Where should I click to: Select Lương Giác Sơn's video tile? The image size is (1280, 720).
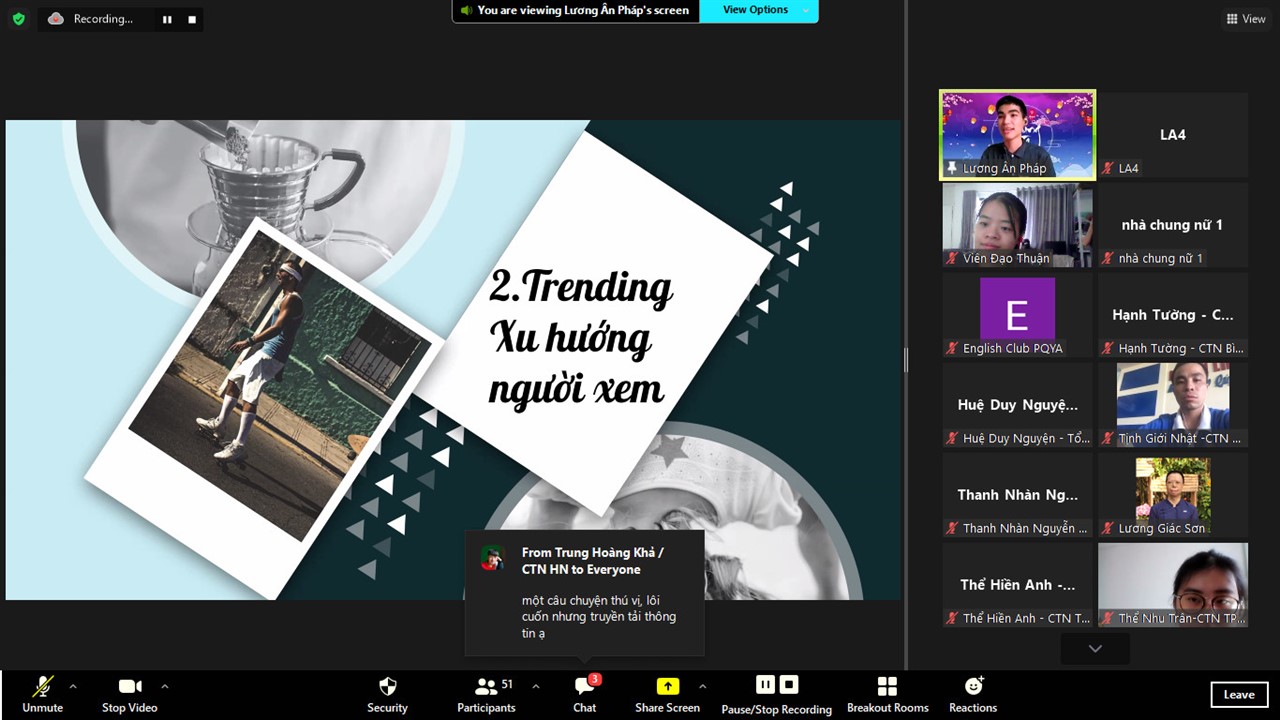1173,495
